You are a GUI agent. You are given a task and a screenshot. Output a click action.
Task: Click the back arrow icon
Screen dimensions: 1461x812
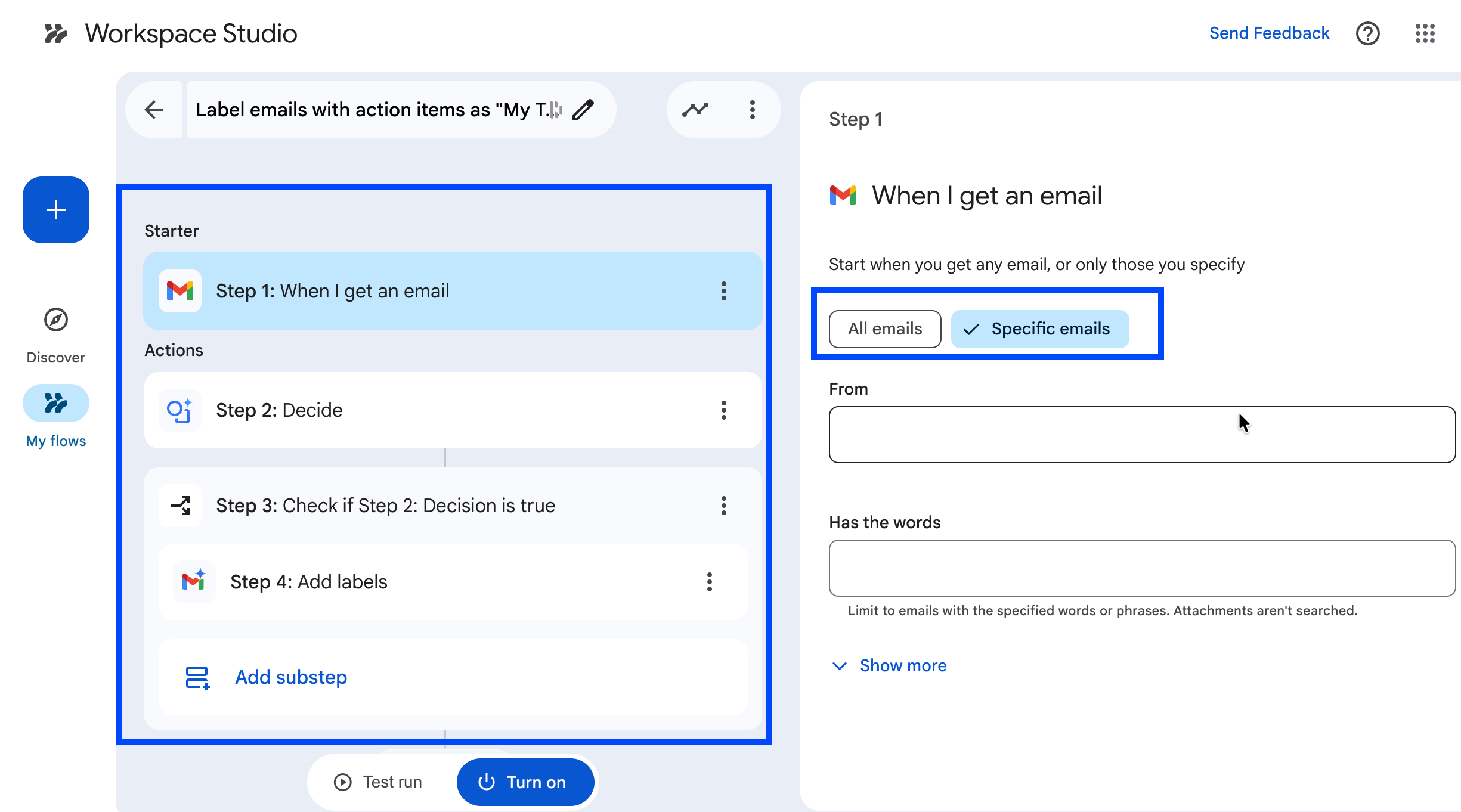pos(154,110)
